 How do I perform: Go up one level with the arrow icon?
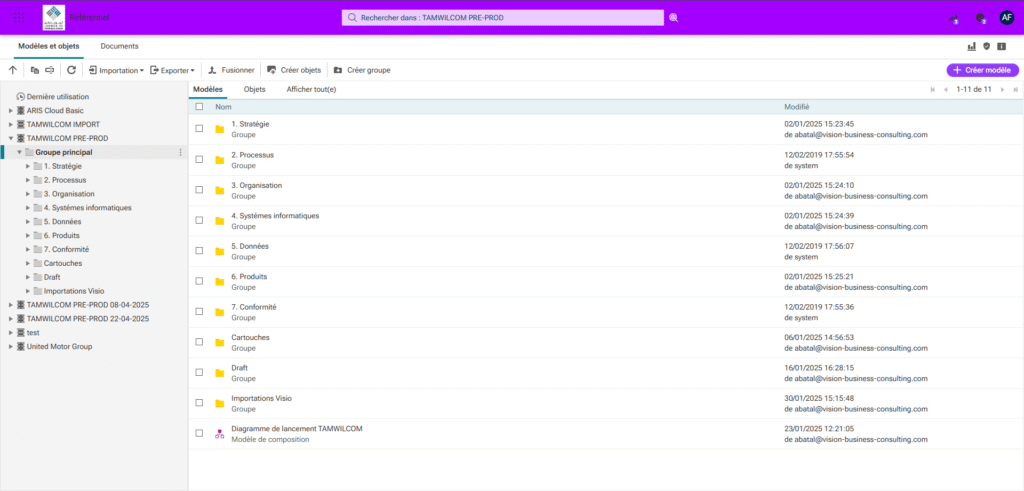point(12,70)
